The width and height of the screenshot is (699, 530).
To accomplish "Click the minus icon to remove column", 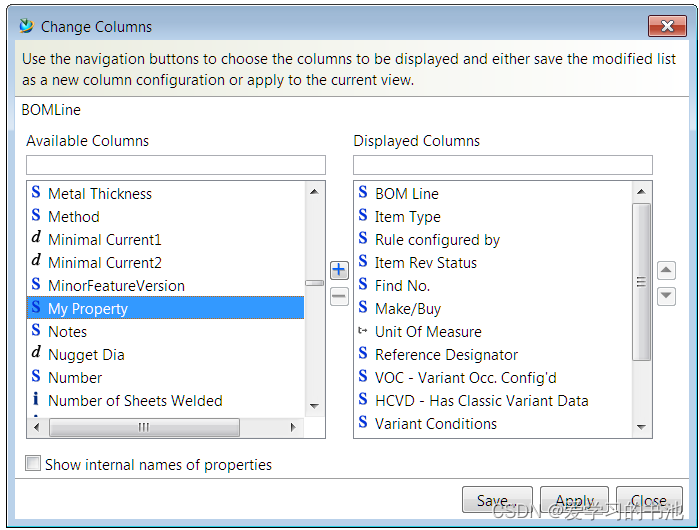I will [339, 296].
